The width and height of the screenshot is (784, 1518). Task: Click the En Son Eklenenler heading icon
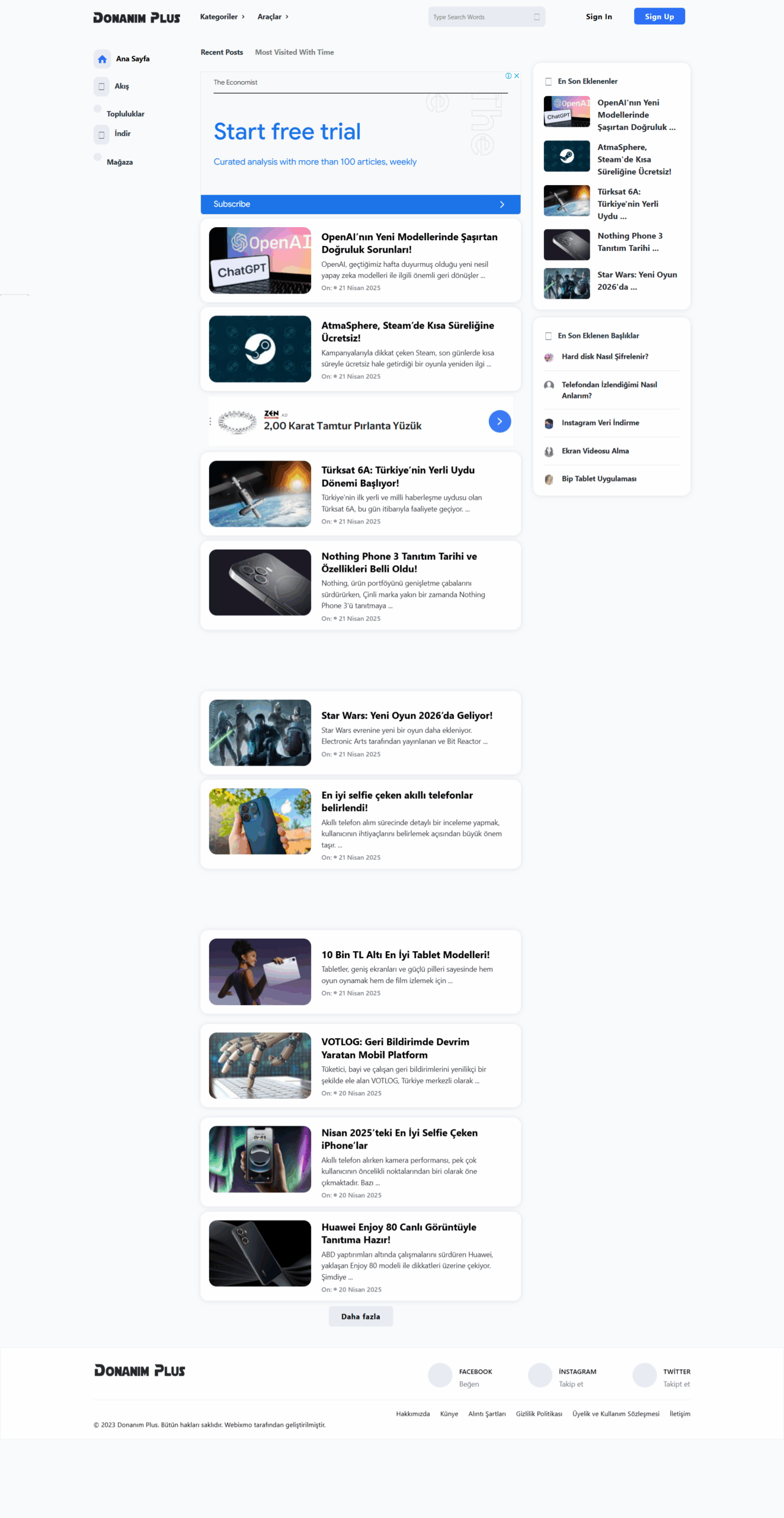point(548,81)
